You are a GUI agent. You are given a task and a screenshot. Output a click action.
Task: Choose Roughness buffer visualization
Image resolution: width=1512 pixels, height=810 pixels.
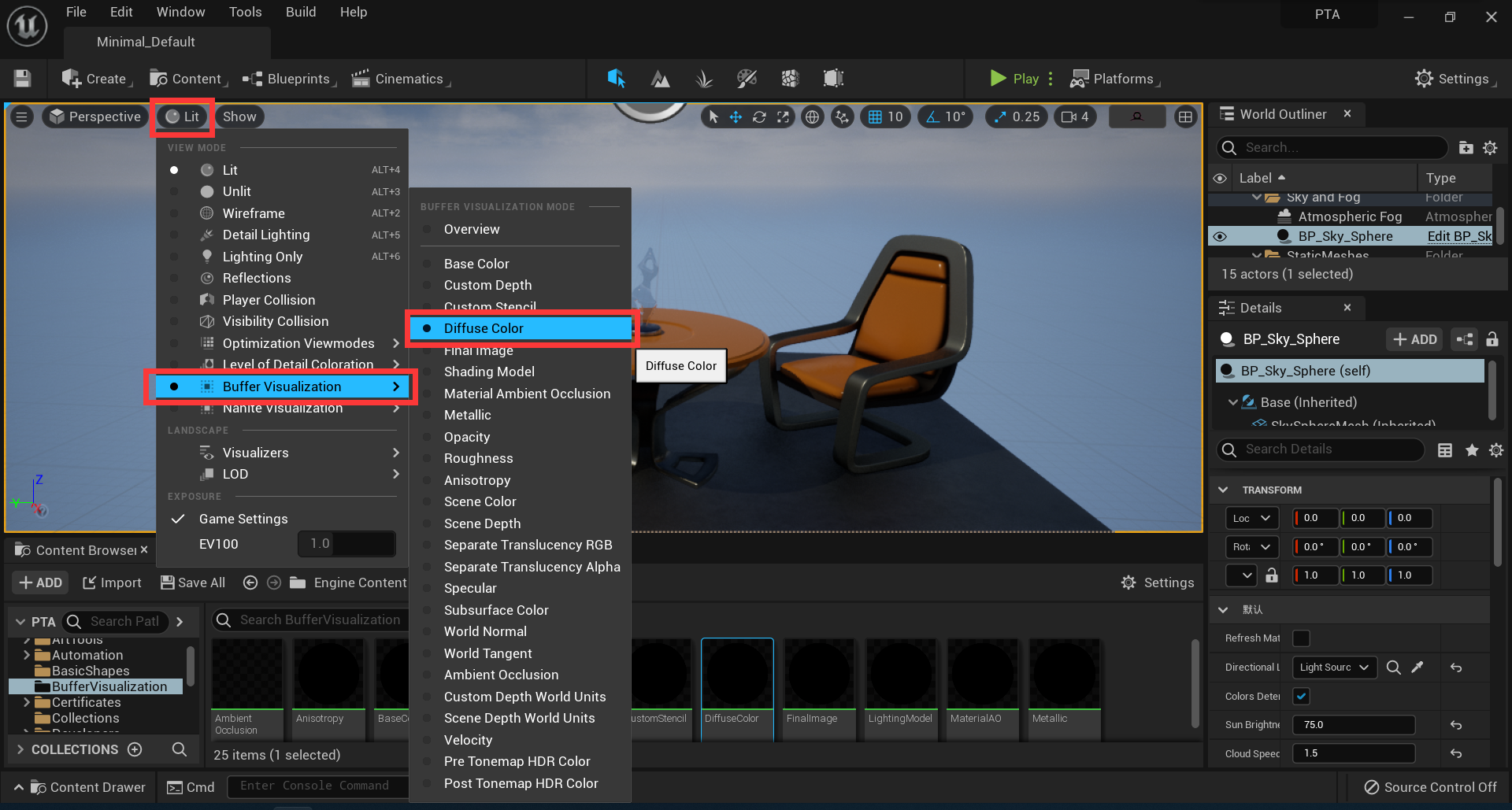coord(478,458)
